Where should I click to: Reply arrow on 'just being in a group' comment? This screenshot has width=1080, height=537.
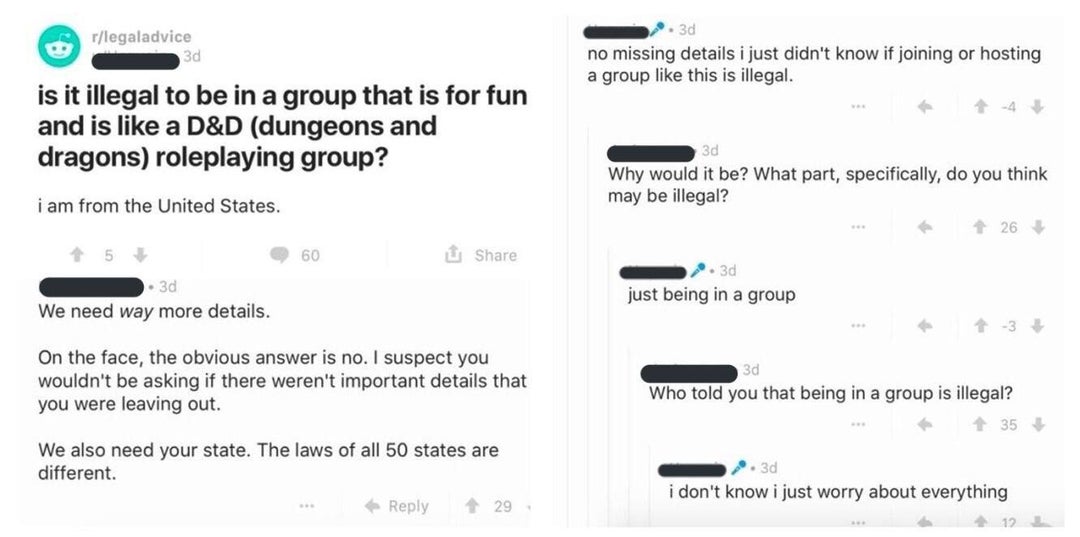click(x=925, y=325)
